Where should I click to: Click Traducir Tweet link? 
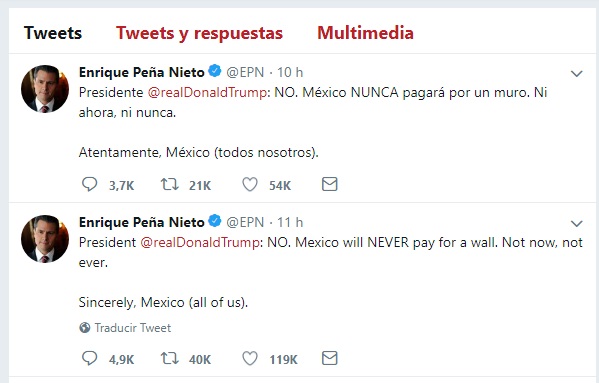(133, 328)
